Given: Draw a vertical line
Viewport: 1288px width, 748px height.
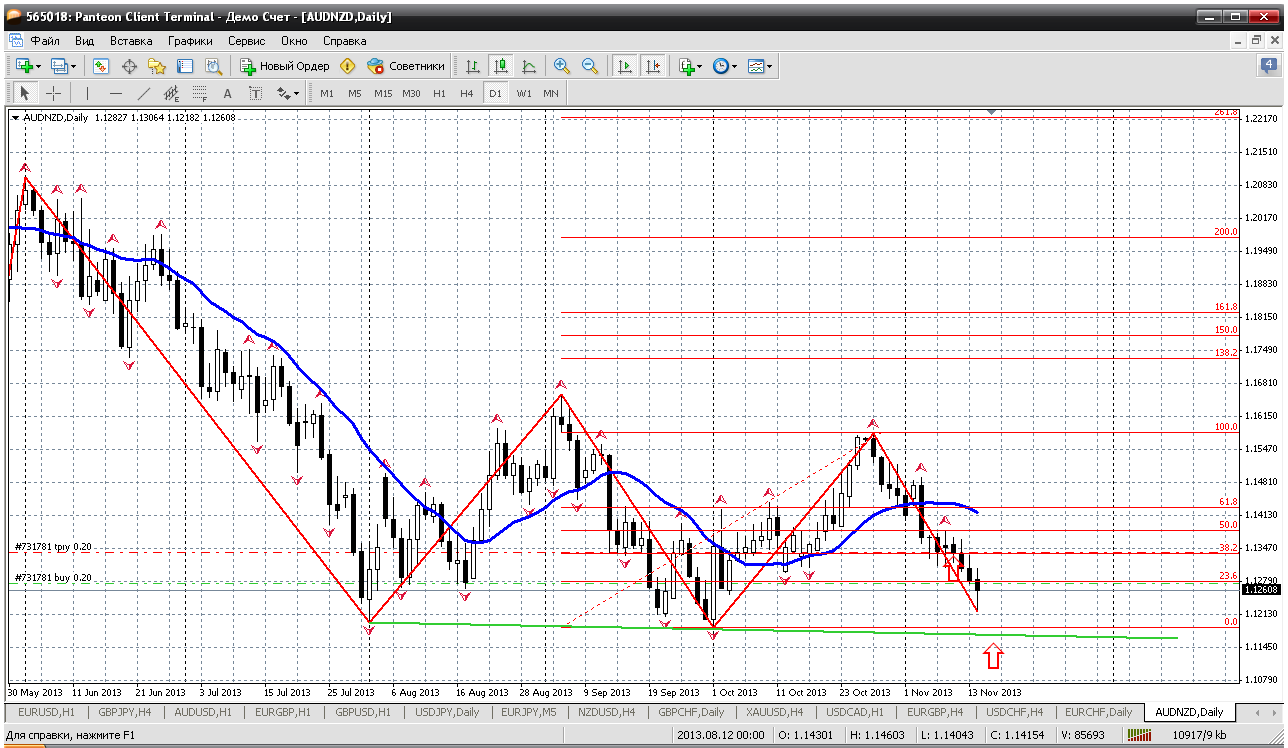Looking at the screenshot, I should 87,93.
